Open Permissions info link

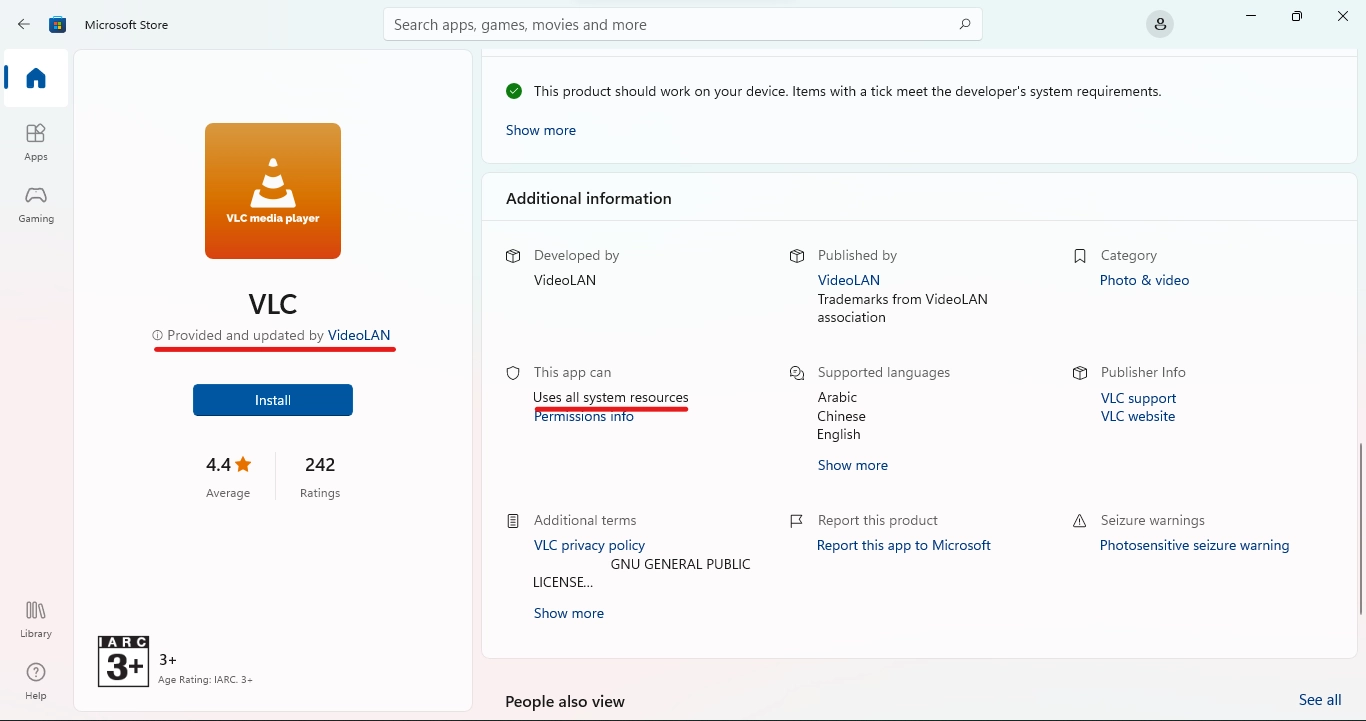pyautogui.click(x=584, y=417)
